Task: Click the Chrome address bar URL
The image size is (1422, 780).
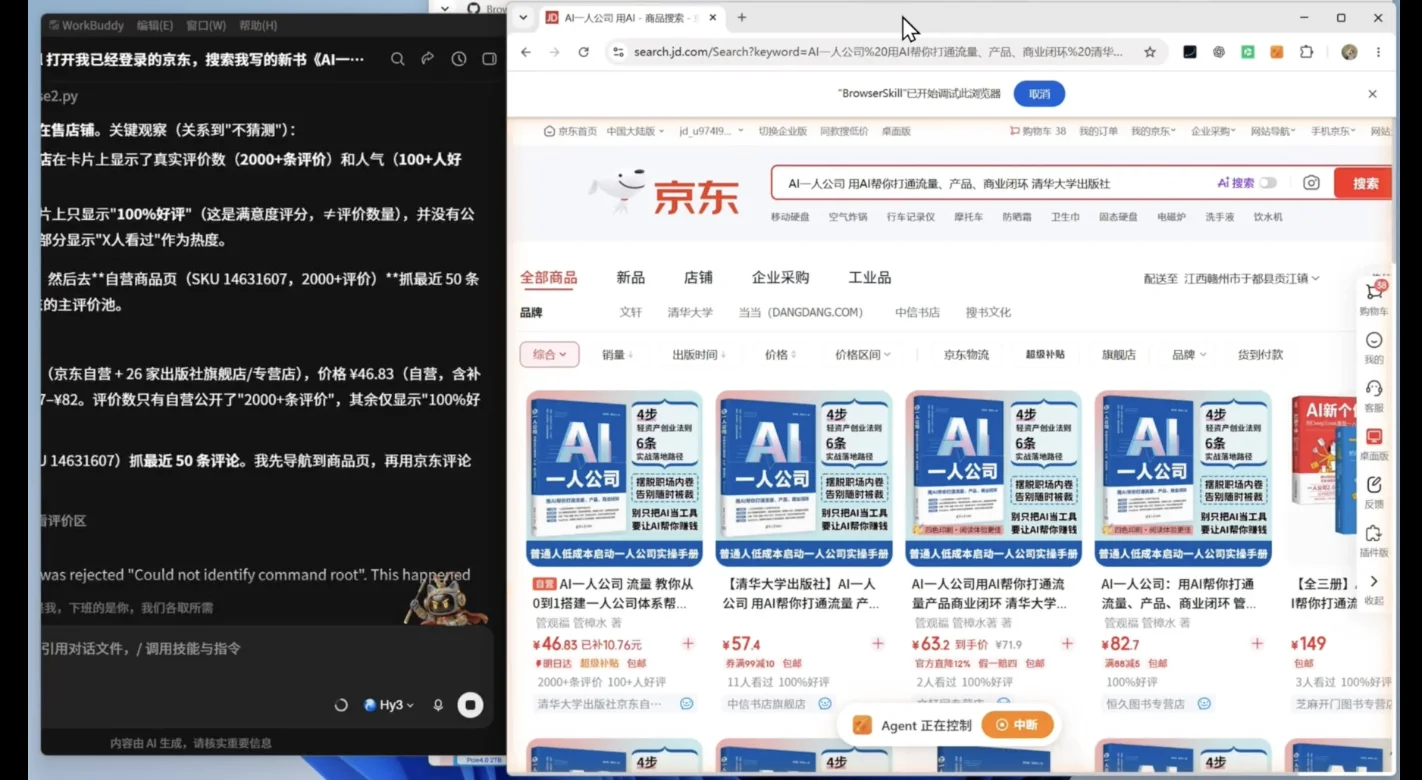Action: 878,52
